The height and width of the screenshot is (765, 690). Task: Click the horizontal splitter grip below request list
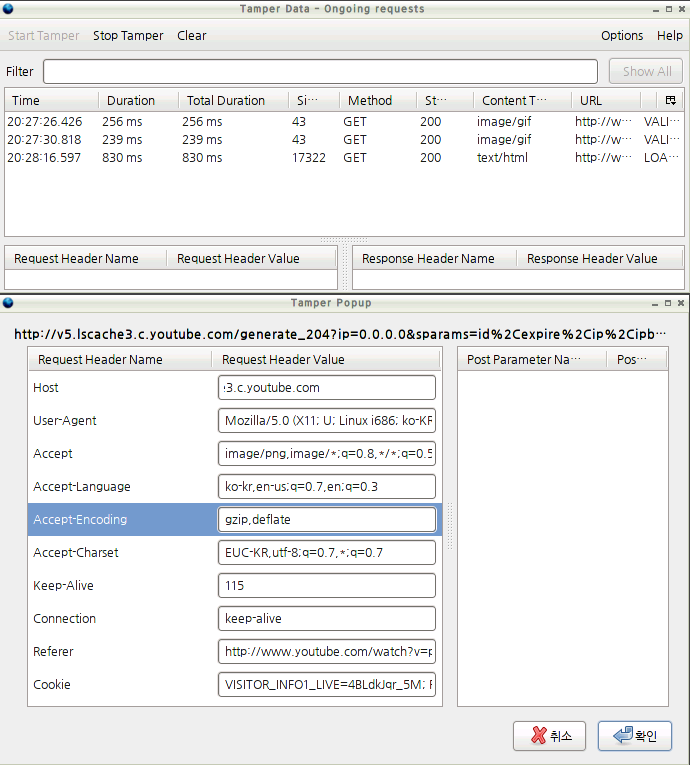pyautogui.click(x=344, y=240)
